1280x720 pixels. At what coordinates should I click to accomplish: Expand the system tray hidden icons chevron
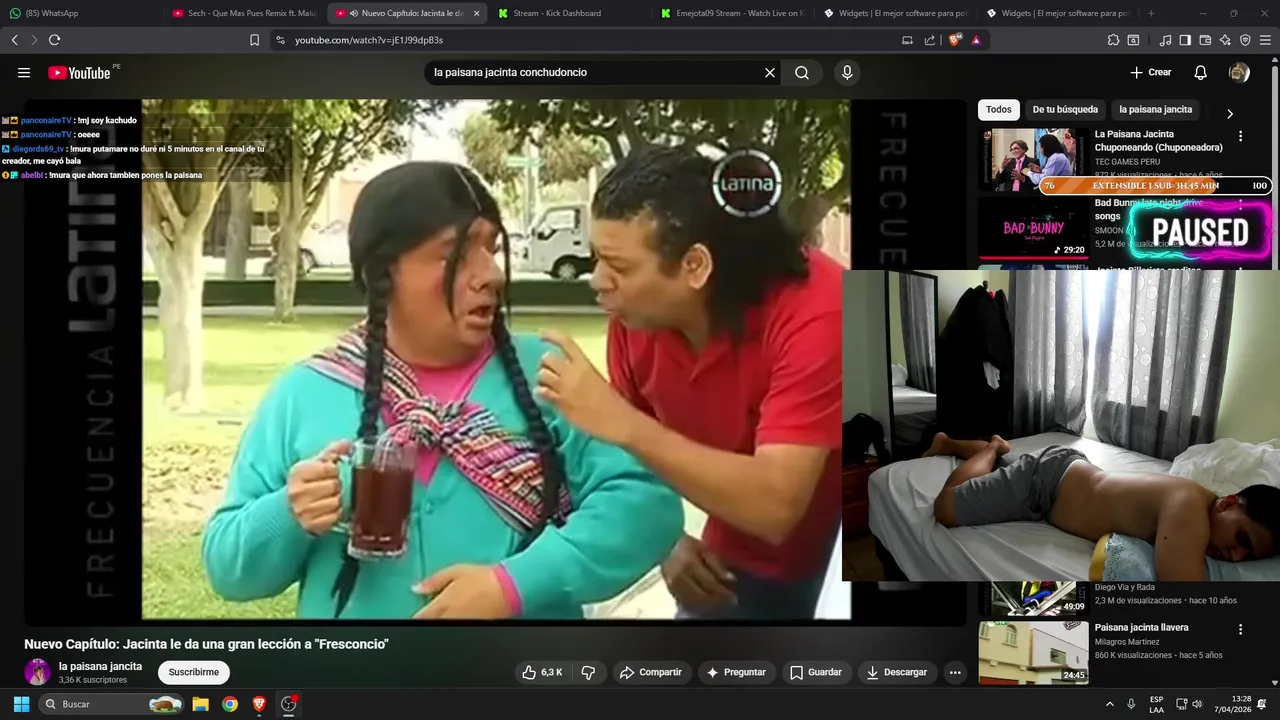point(1110,704)
